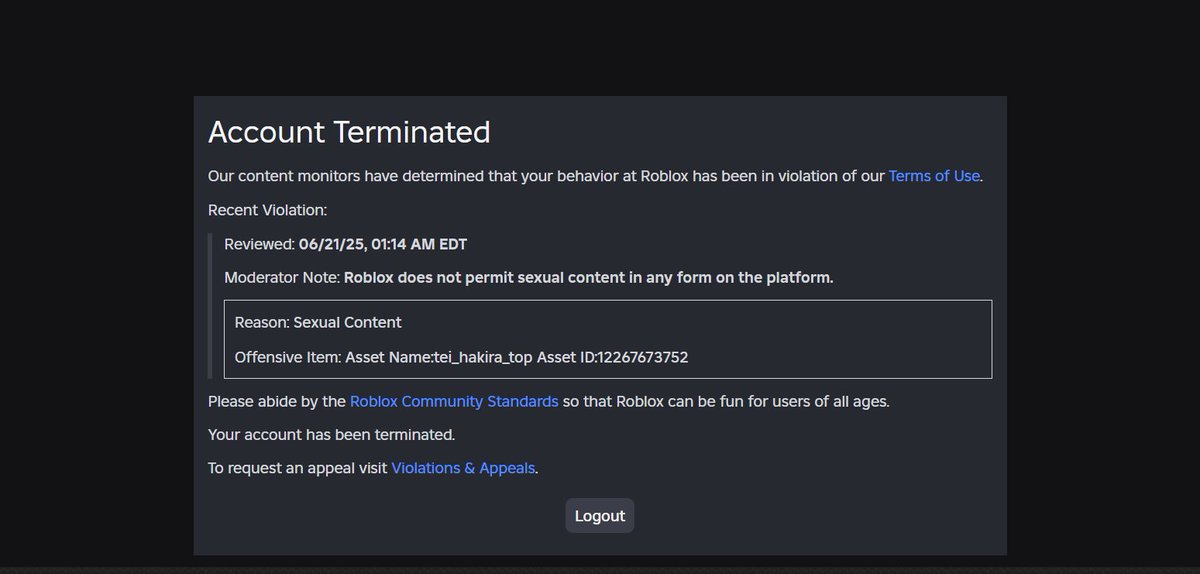The height and width of the screenshot is (574, 1200).
Task: Open the Roblox Community Standards link
Action: pyautogui.click(x=454, y=402)
